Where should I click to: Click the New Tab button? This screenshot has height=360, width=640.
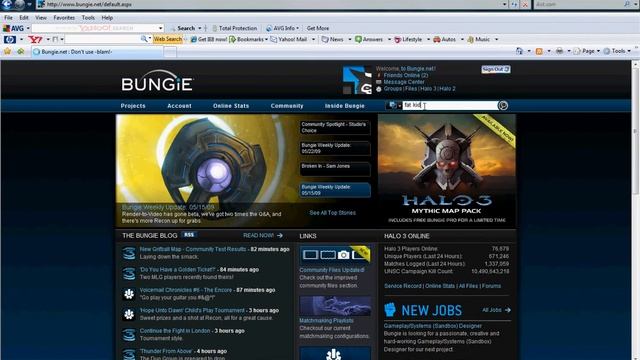tap(170, 52)
